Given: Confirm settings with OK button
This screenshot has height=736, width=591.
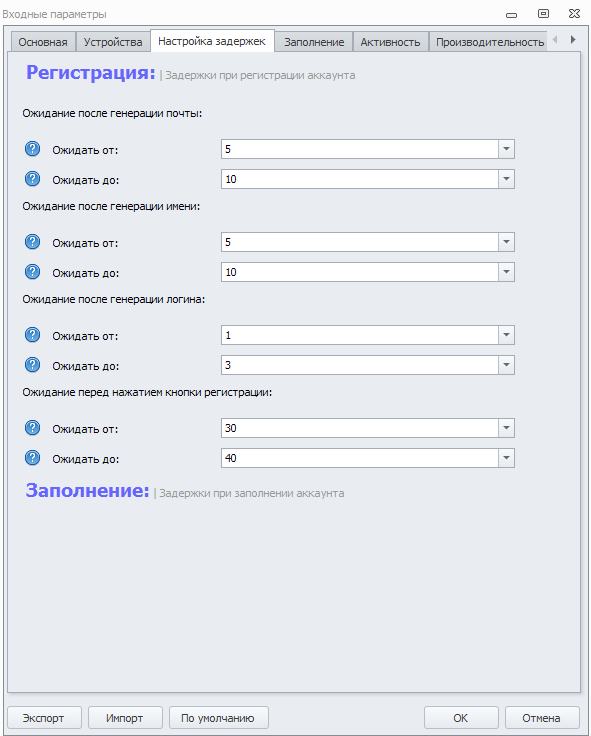Looking at the screenshot, I should click(461, 718).
